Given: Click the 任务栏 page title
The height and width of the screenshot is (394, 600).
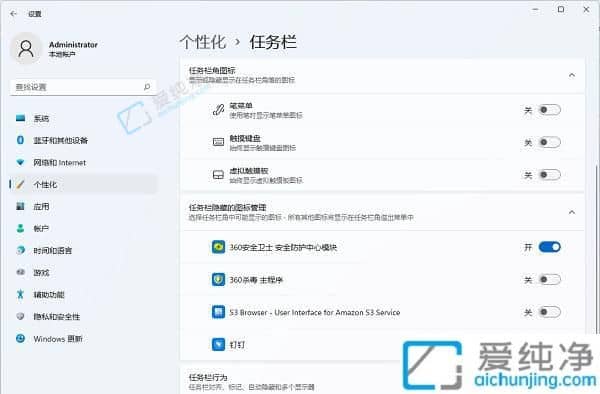Looking at the screenshot, I should 273,42.
